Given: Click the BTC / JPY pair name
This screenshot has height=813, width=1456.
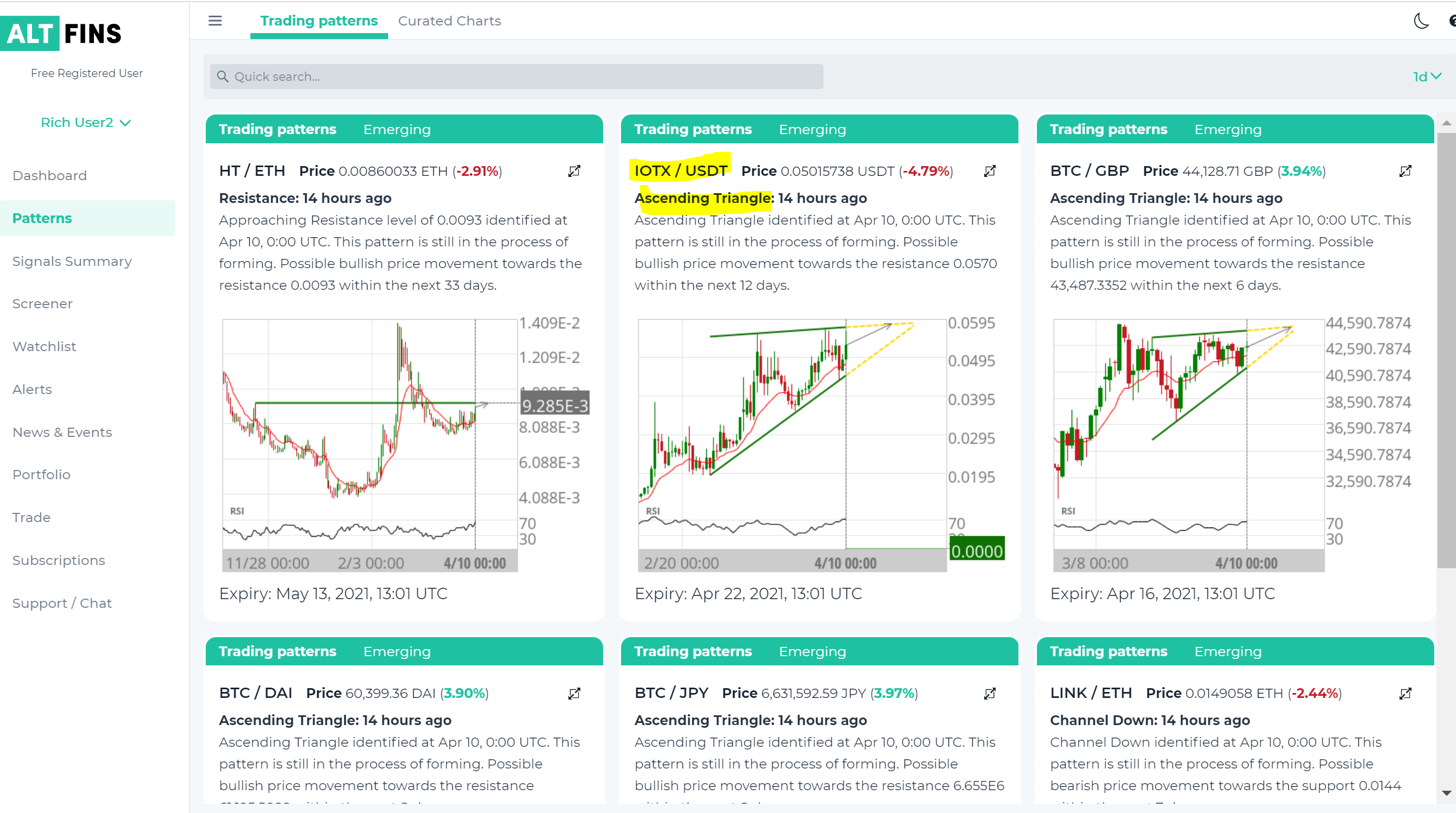Looking at the screenshot, I should [x=671, y=693].
